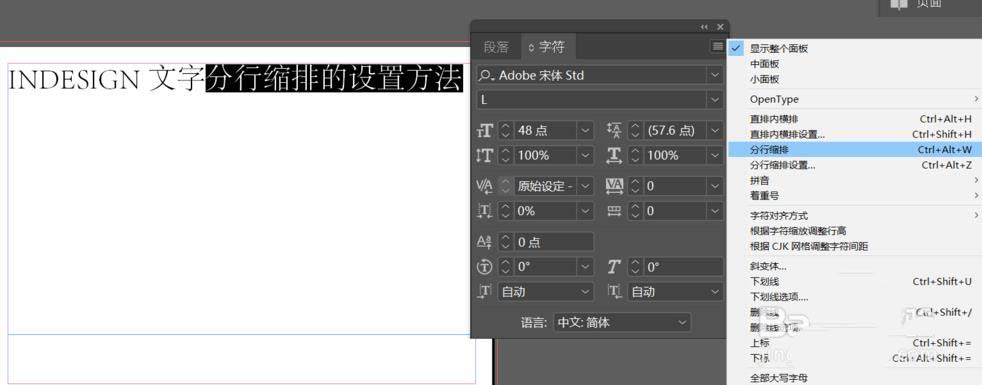
Task: Open the font size 48 点 dropdown
Action: coord(585,130)
